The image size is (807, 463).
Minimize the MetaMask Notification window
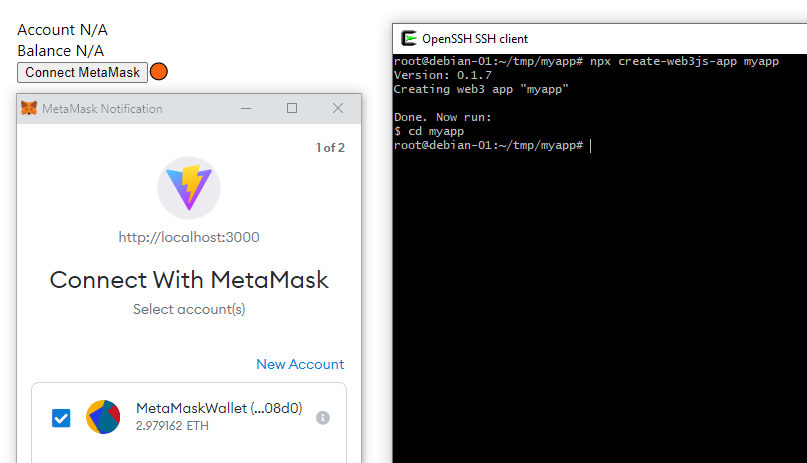[246, 109]
